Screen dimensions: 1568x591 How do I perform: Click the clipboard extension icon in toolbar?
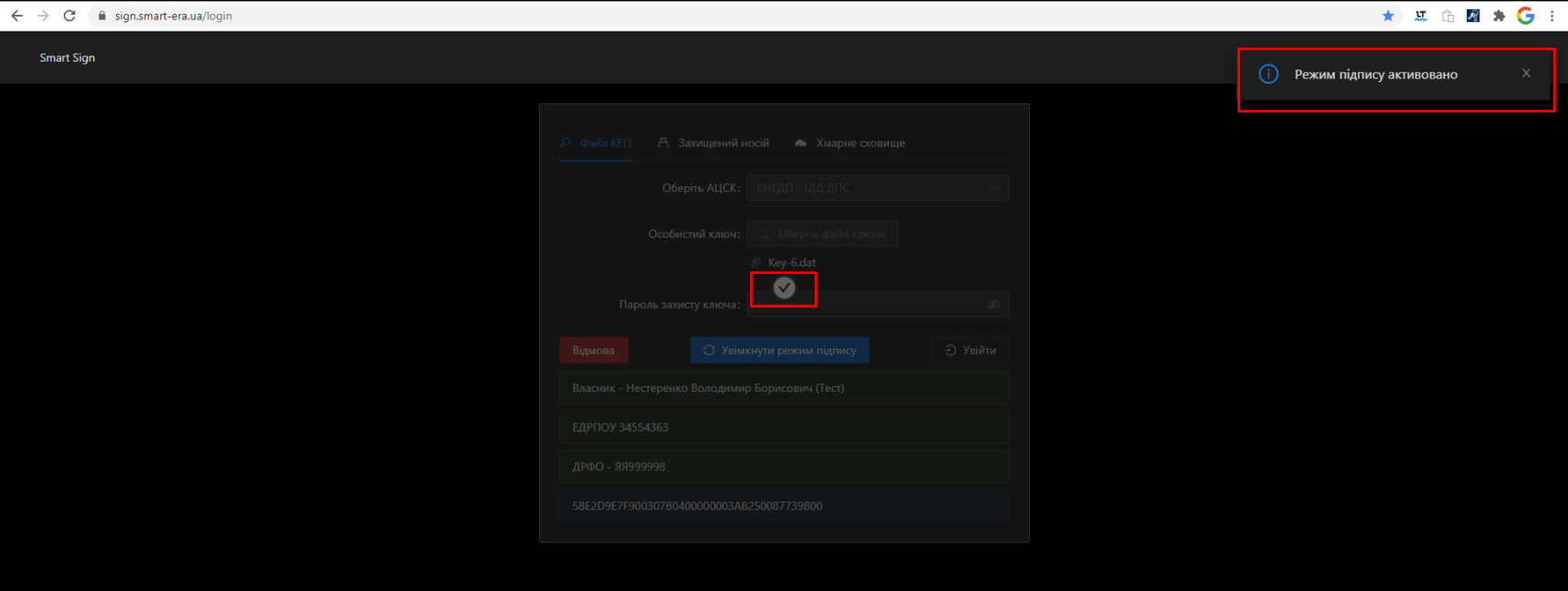pyautogui.click(x=1447, y=16)
